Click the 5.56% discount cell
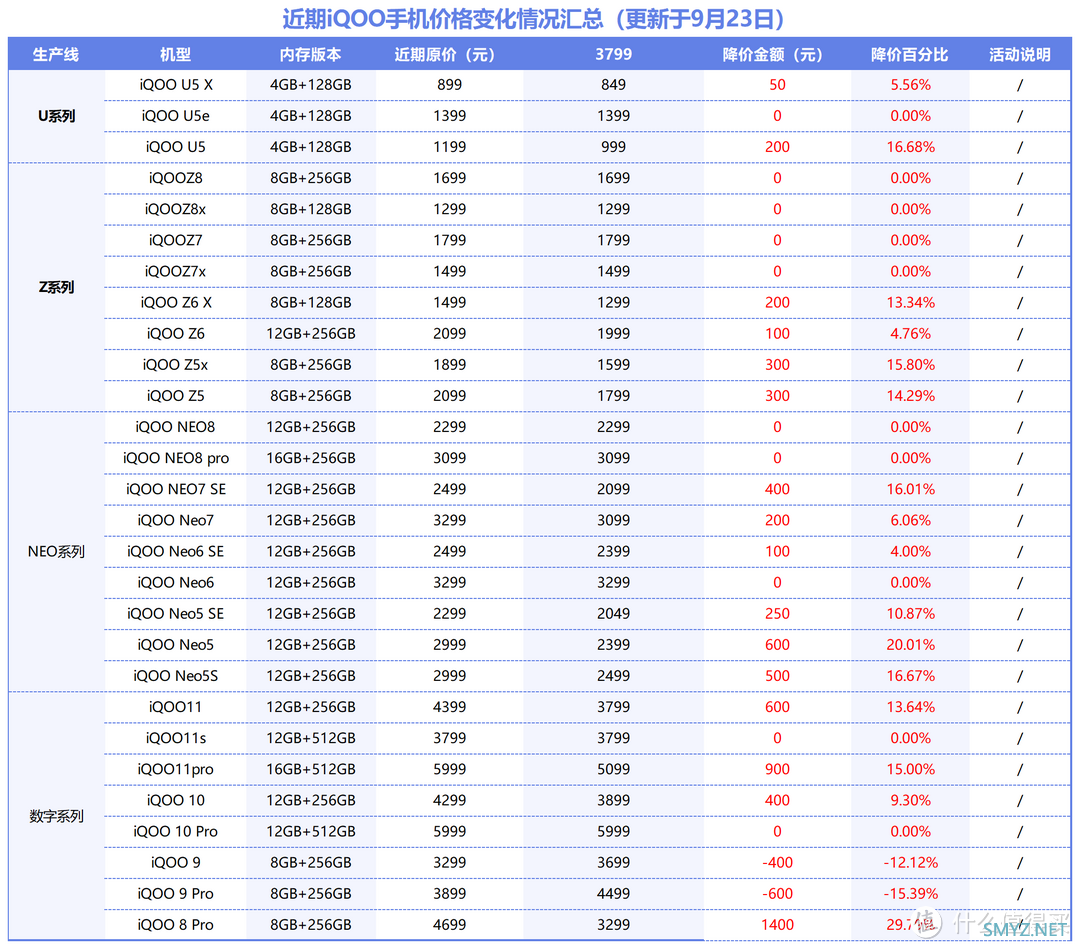 pos(910,85)
